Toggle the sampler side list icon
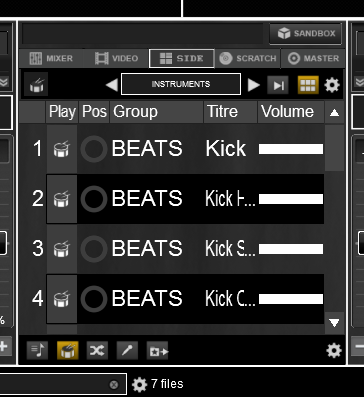 point(68,351)
